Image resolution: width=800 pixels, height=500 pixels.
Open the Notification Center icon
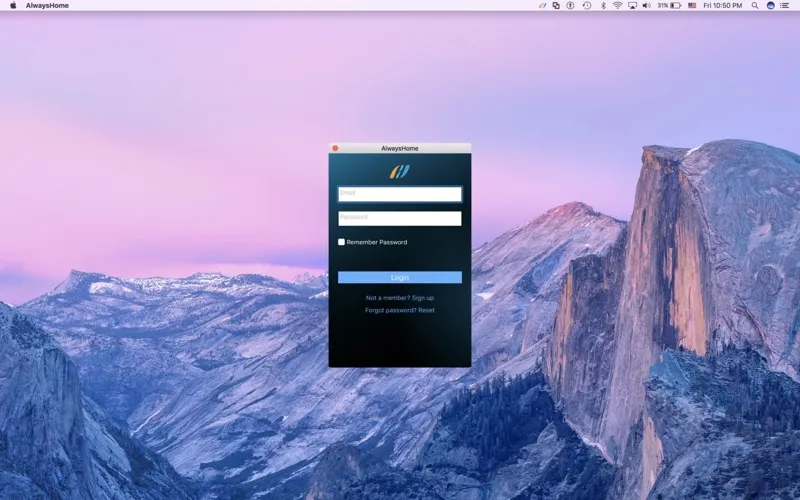[x=785, y=6]
